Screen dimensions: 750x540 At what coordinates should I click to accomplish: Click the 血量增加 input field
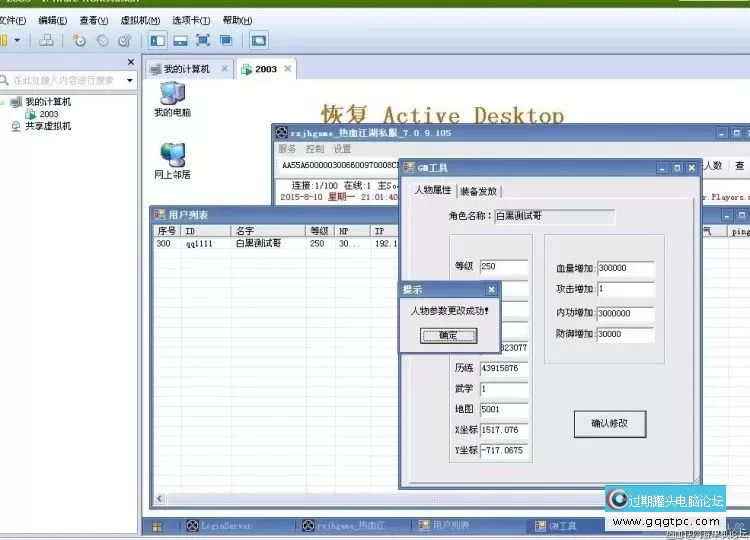pos(625,268)
